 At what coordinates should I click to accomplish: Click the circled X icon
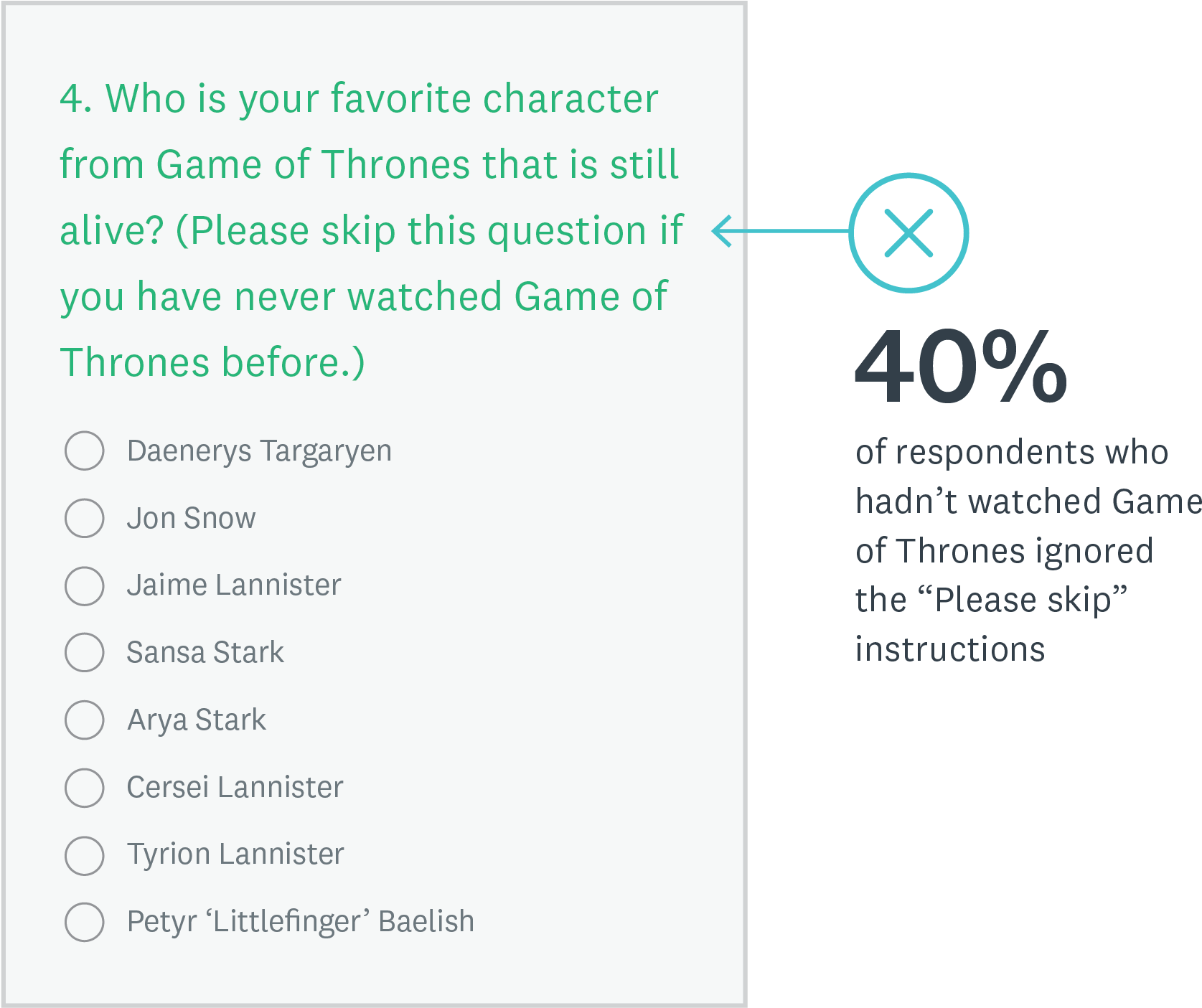click(x=908, y=232)
